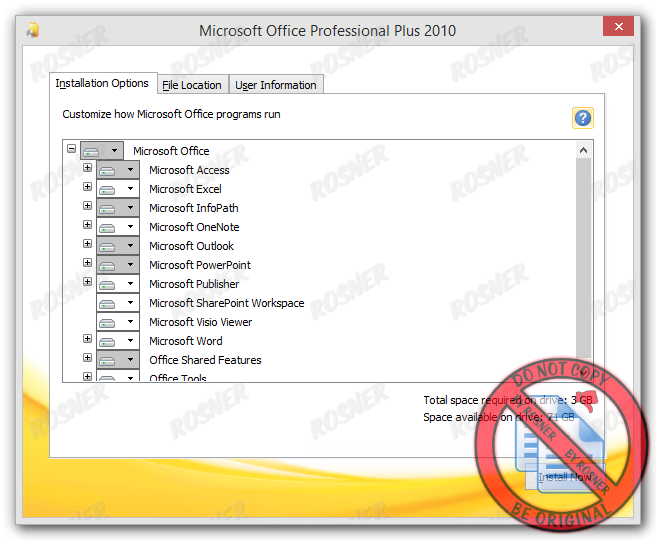Select the Microsoft InfoPath label
The height and width of the screenshot is (540, 656).
click(194, 208)
